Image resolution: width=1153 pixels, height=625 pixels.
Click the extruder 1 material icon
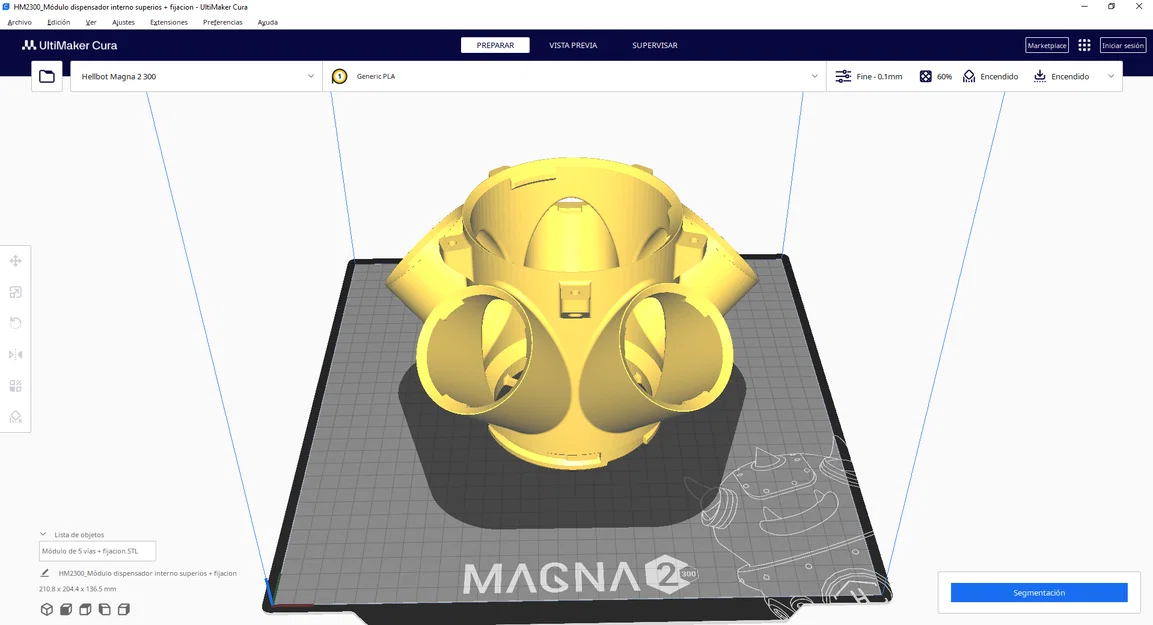(x=339, y=76)
